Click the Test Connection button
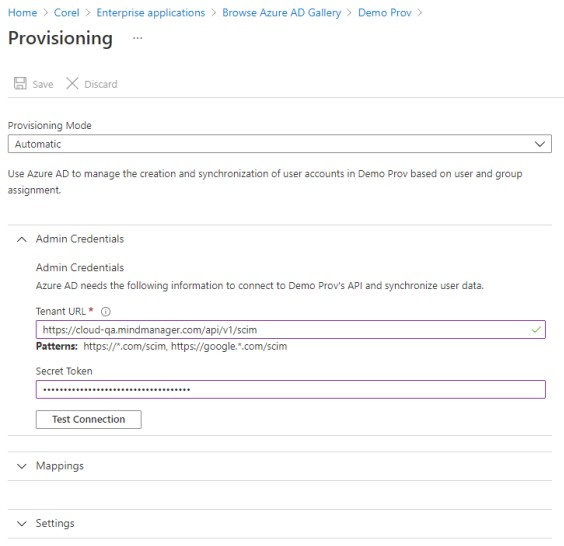The height and width of the screenshot is (546, 564). pos(88,419)
